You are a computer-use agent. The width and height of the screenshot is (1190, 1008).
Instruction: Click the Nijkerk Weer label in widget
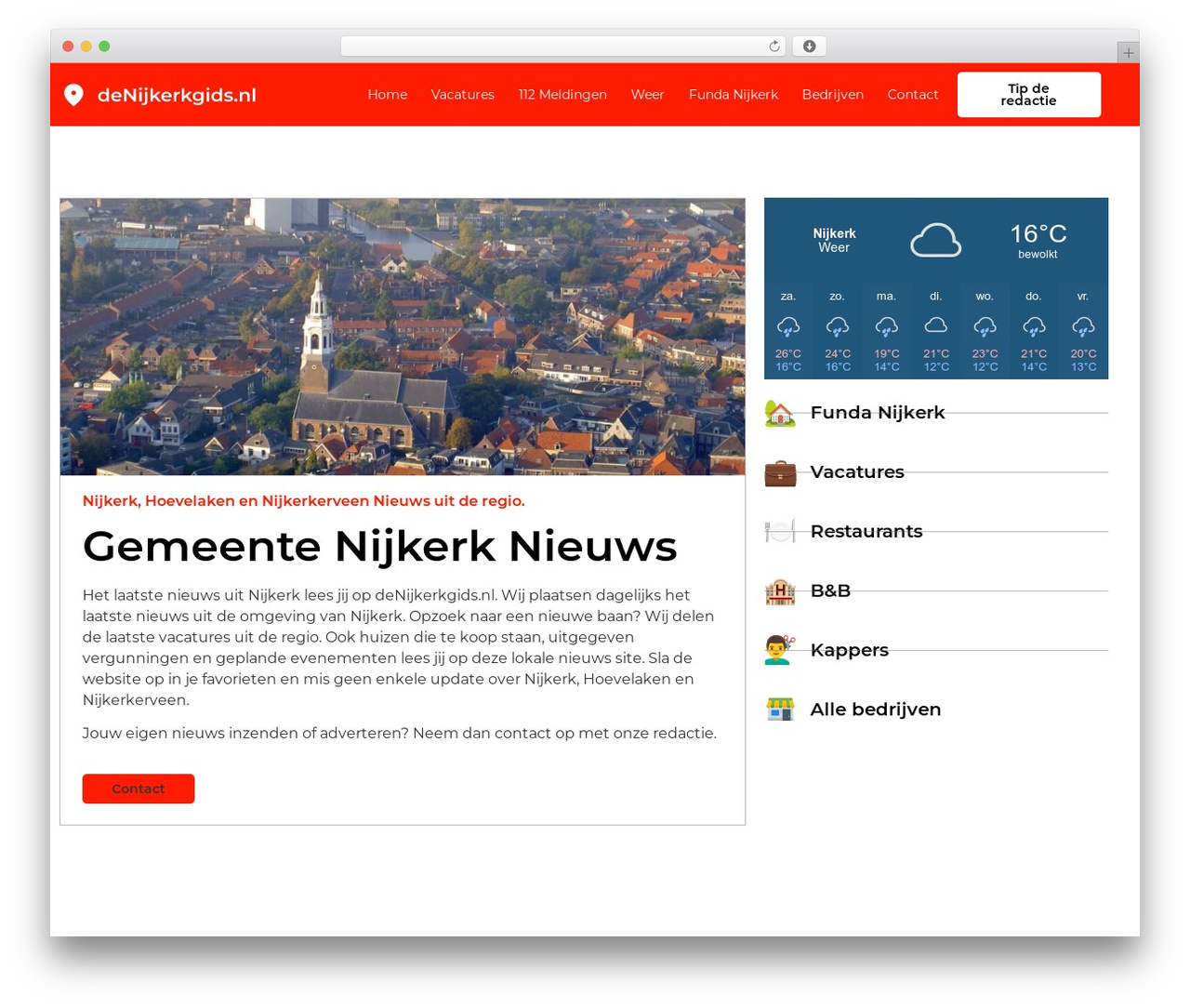[834, 241]
